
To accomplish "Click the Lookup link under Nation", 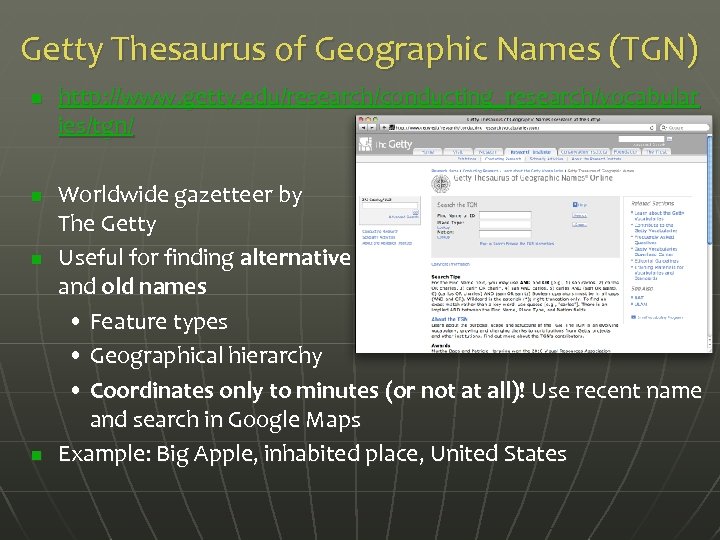I will 443,237.
